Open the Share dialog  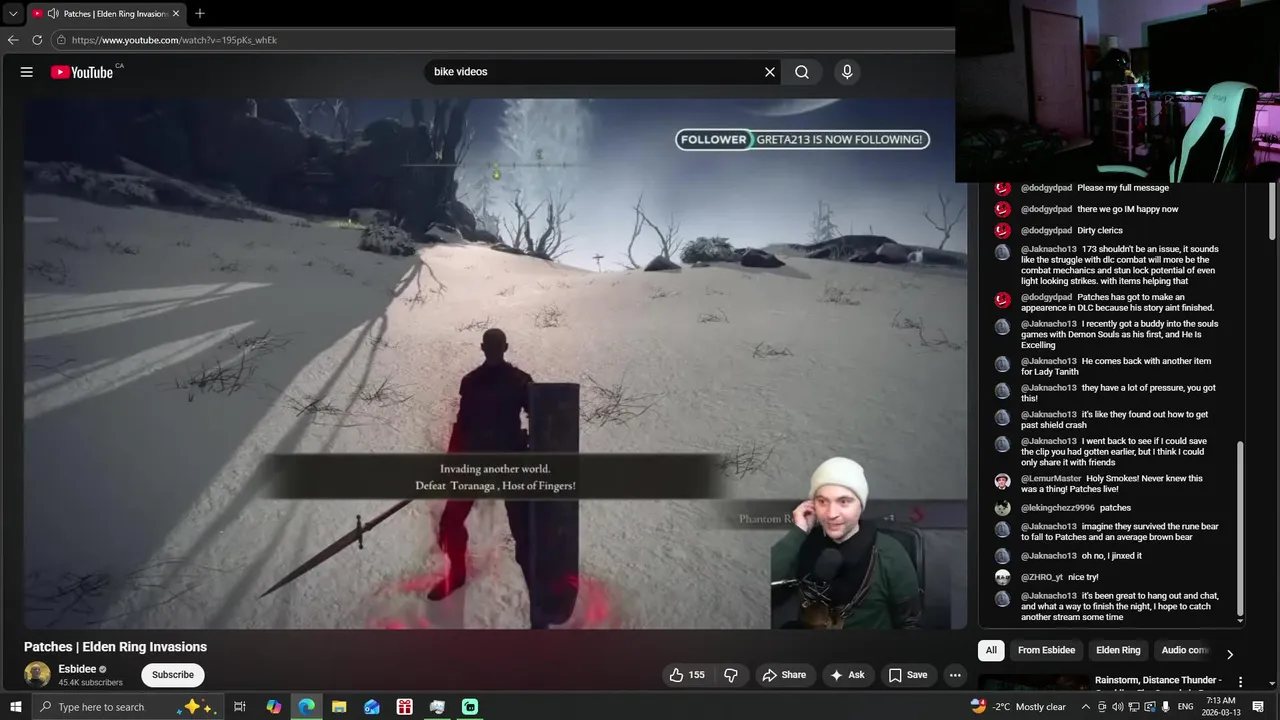[x=784, y=675]
